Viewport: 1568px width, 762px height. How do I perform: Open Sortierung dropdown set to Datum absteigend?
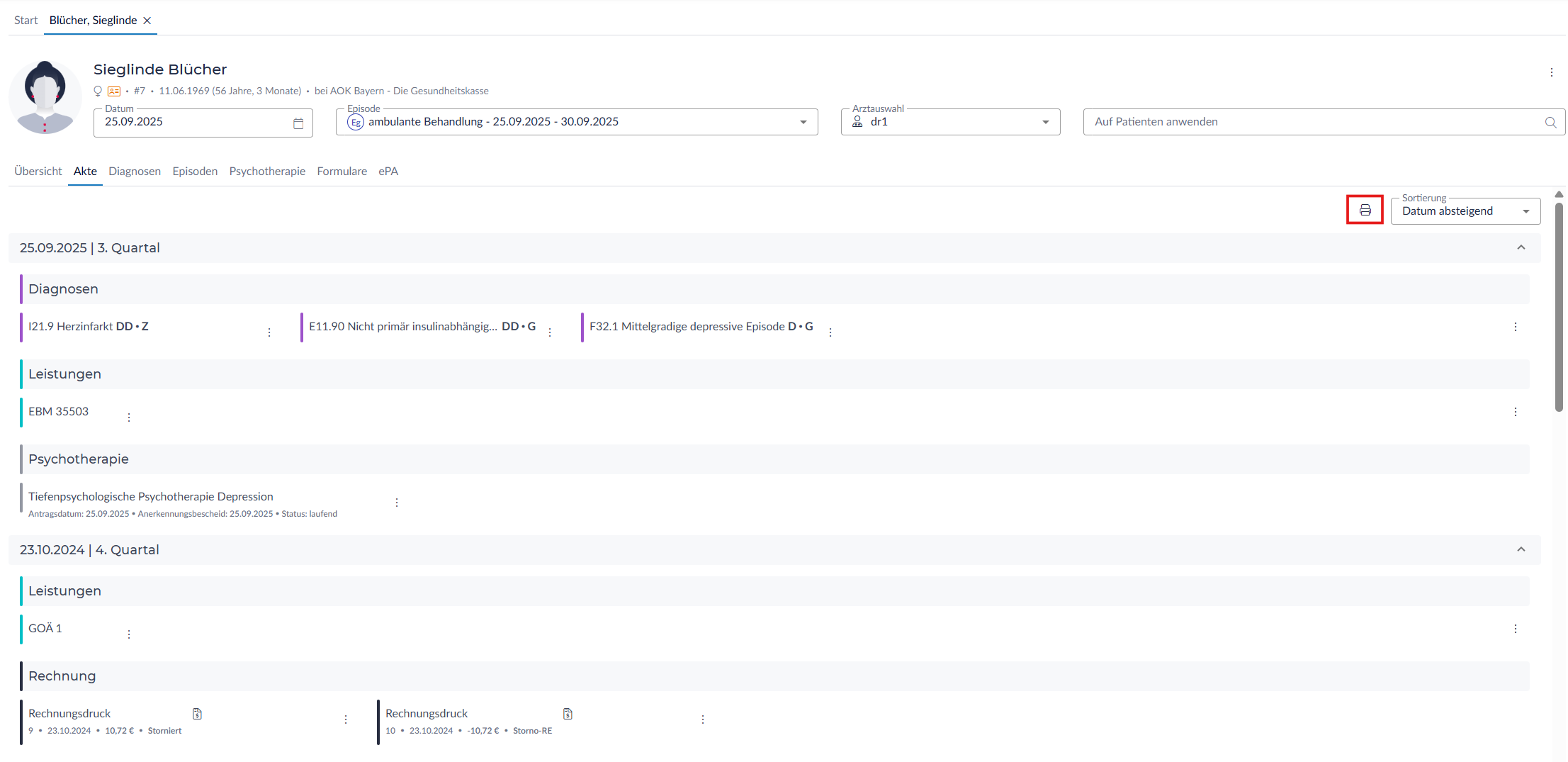(1525, 211)
